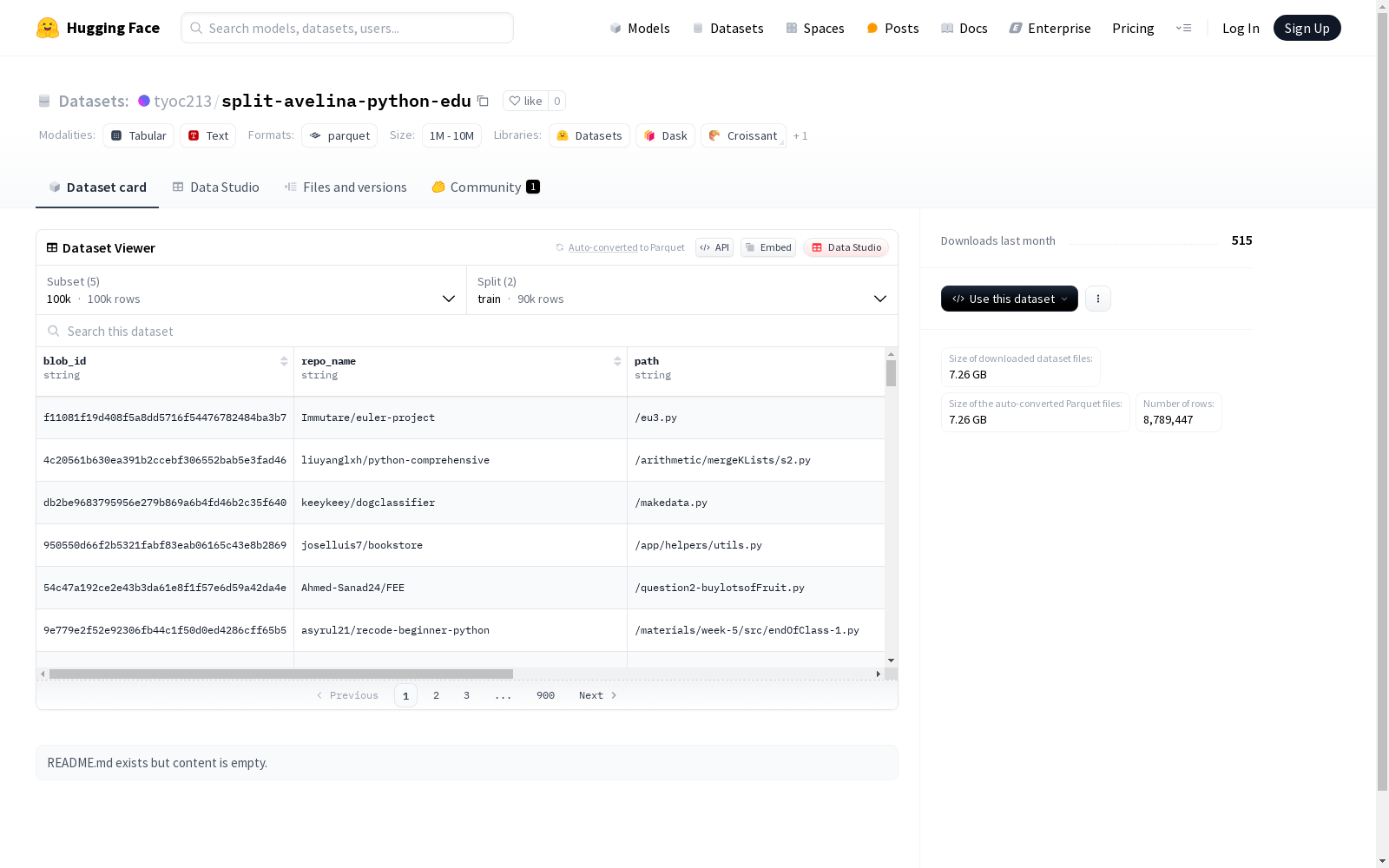Click the Immutare/euler-project cell
The width and height of the screenshot is (1389, 868).
[460, 418]
